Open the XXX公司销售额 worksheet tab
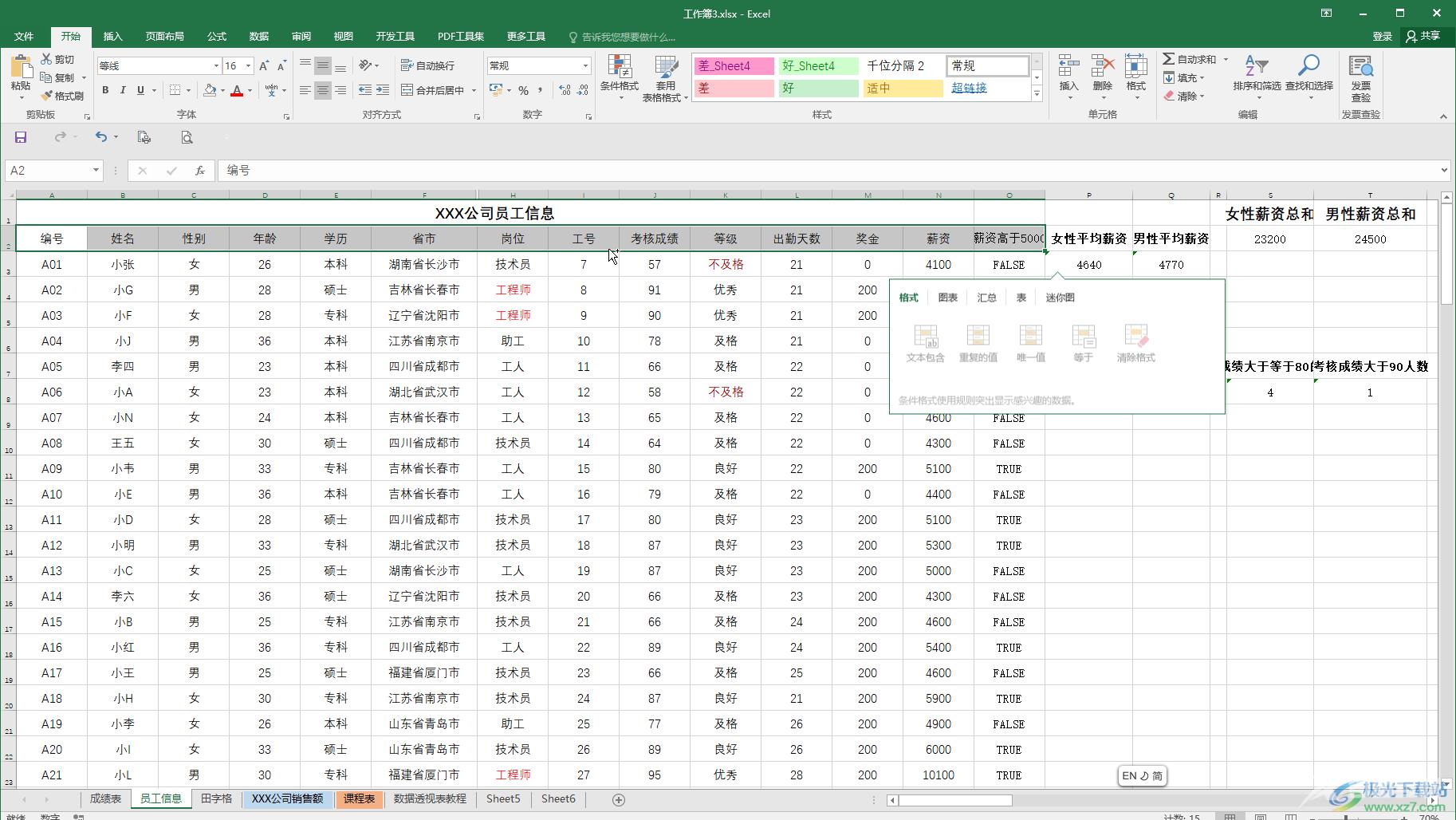This screenshot has height=820, width=1456. (287, 798)
